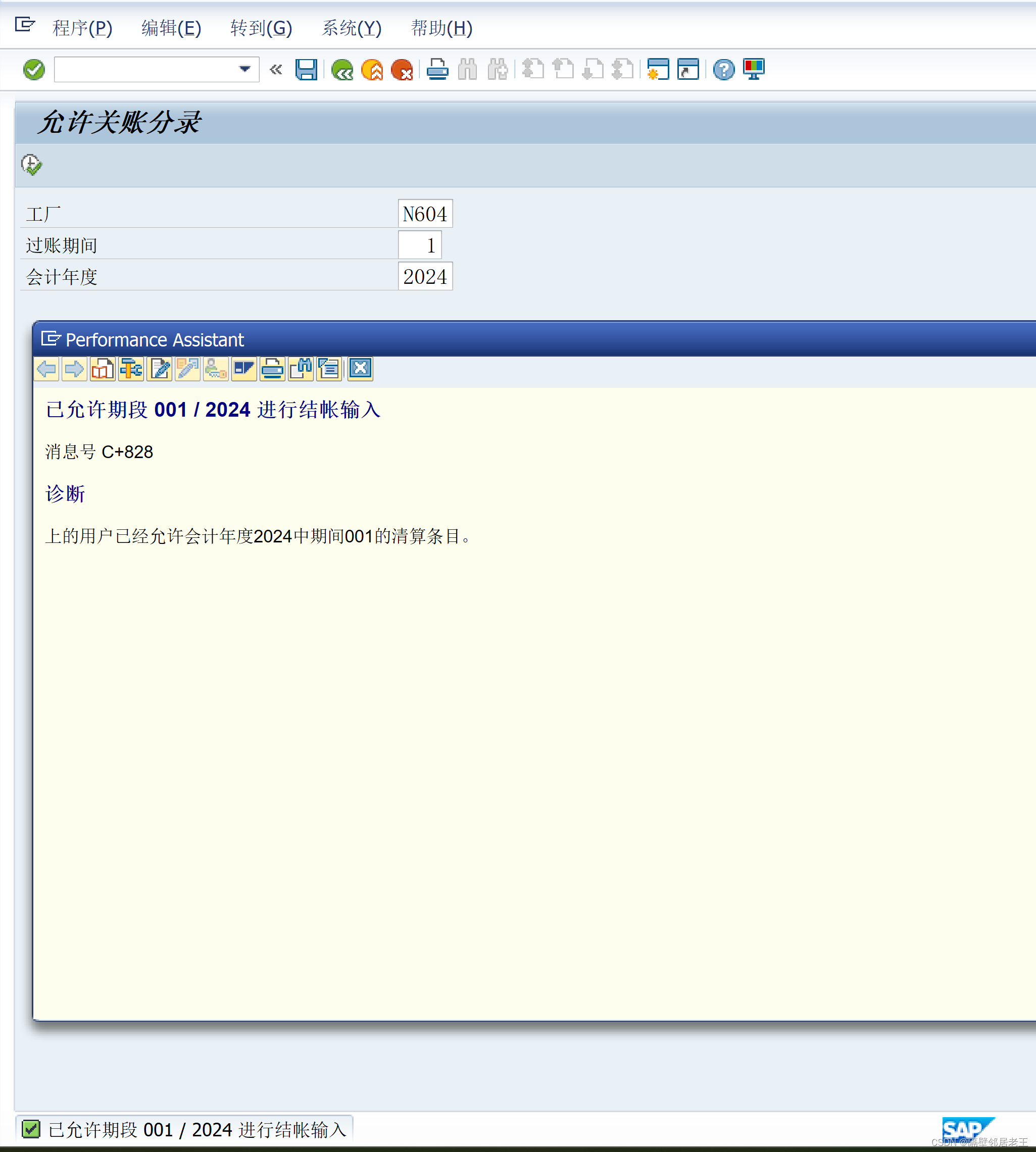Screen dimensions: 1036x1152
Task: Click the Create New Session icon
Action: 659,69
